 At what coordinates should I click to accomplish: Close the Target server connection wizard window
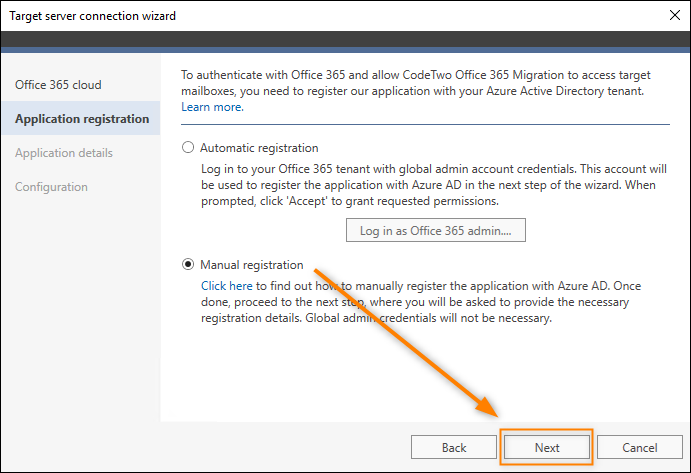coord(674,15)
